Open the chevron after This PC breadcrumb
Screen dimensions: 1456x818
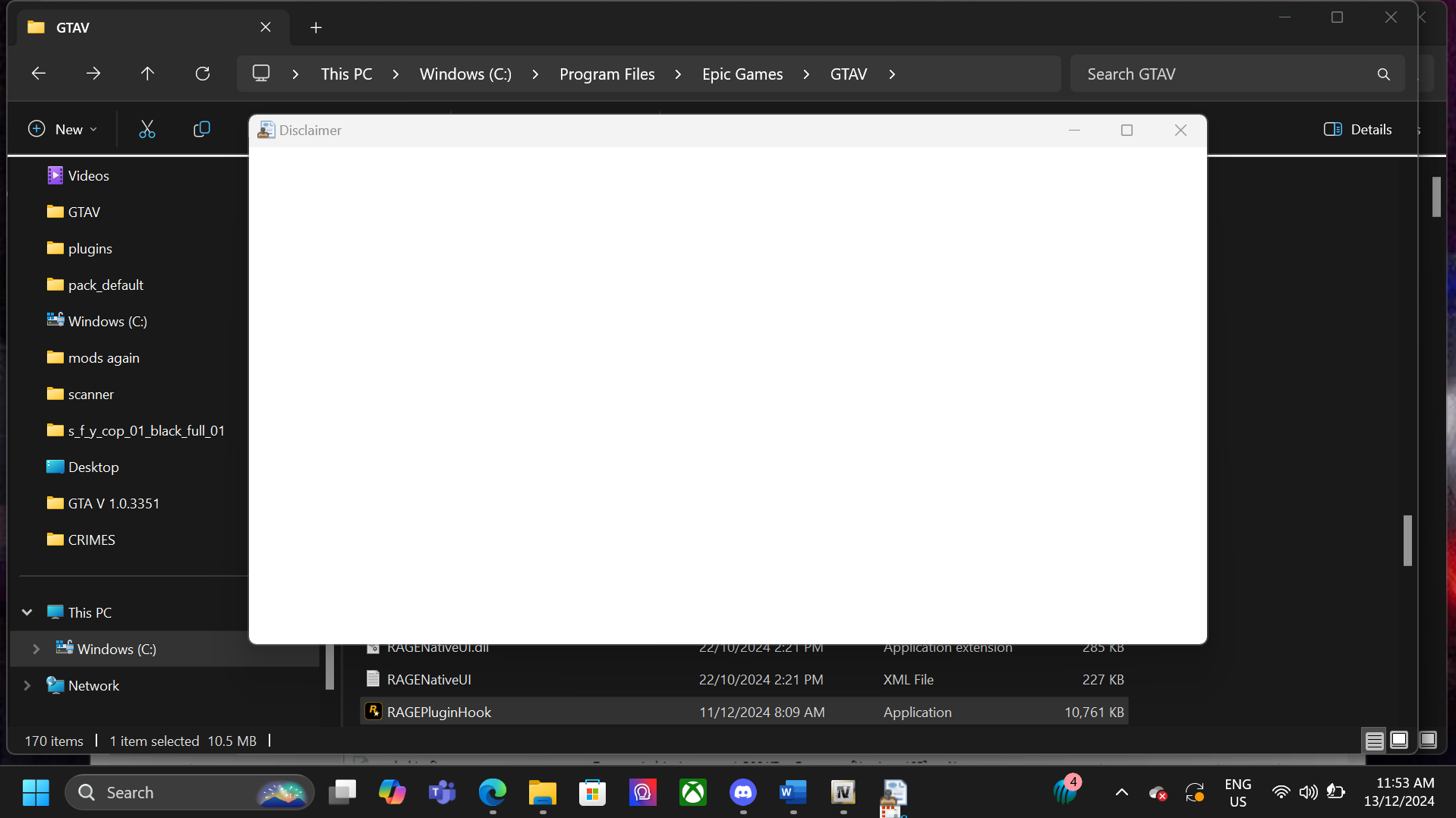(396, 74)
